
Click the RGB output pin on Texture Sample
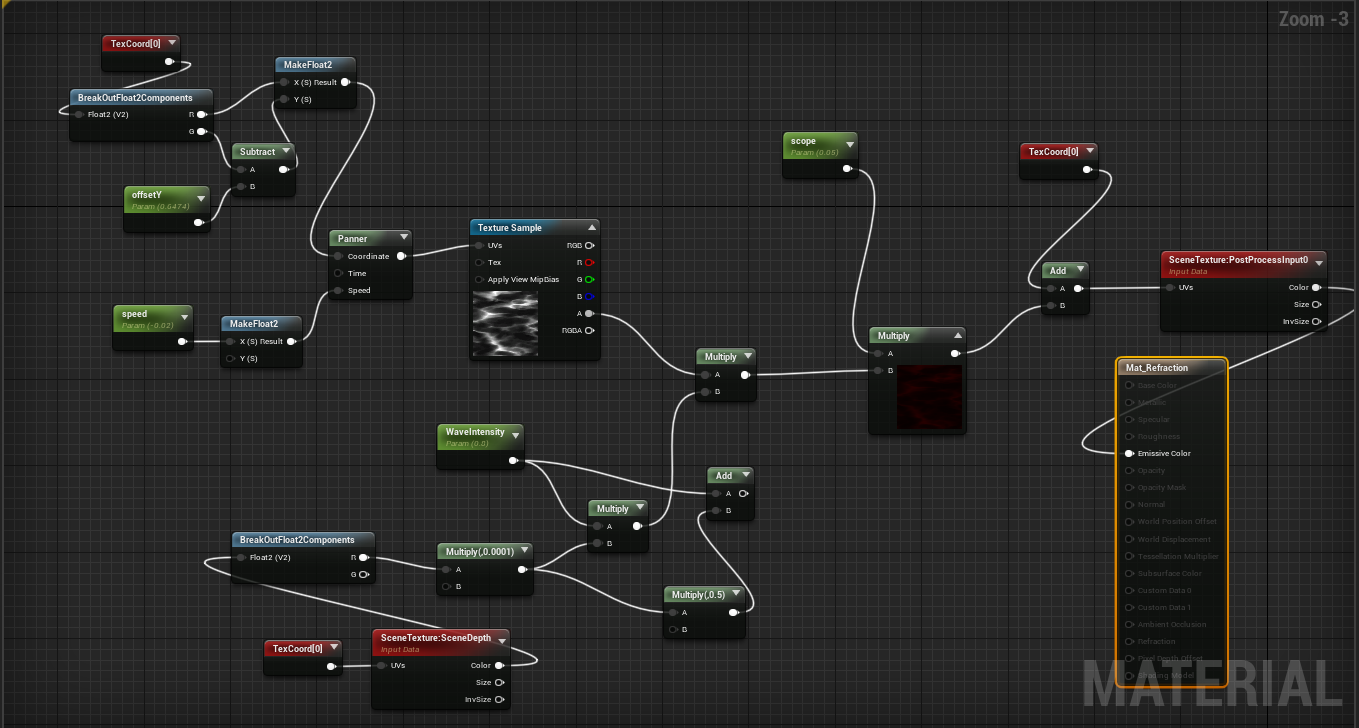pos(588,245)
